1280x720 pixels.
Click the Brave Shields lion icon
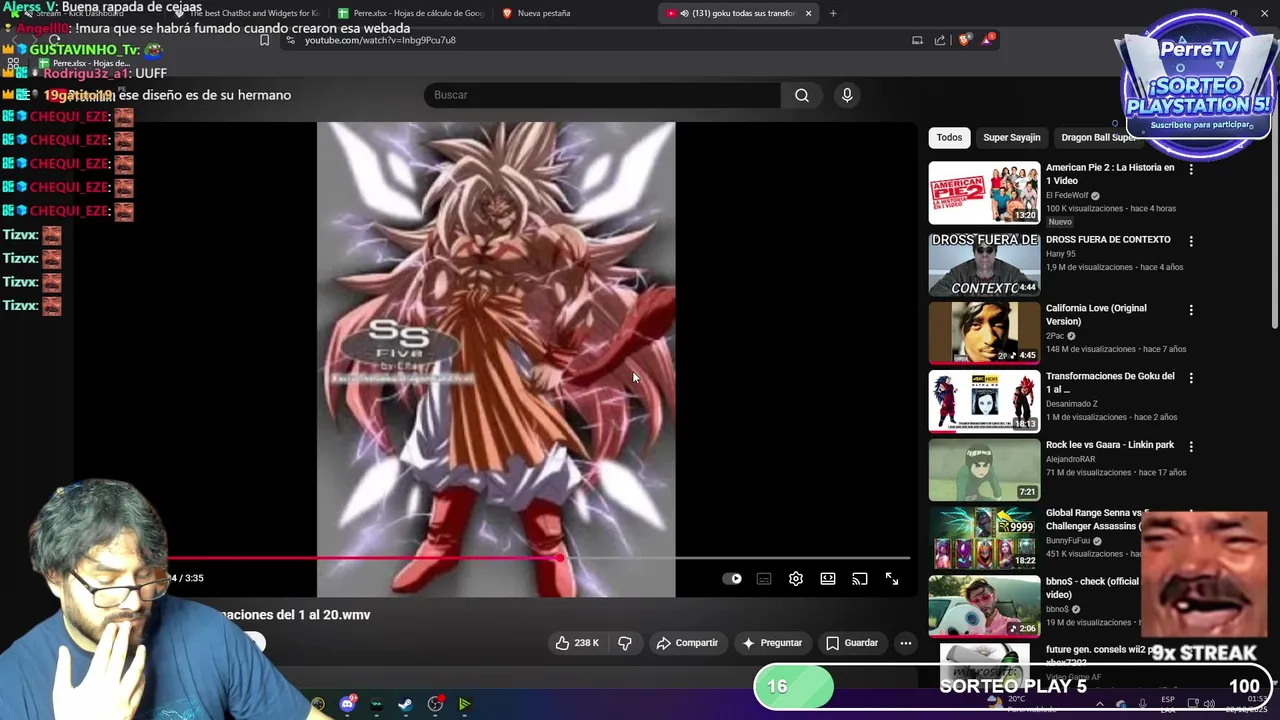click(x=964, y=40)
